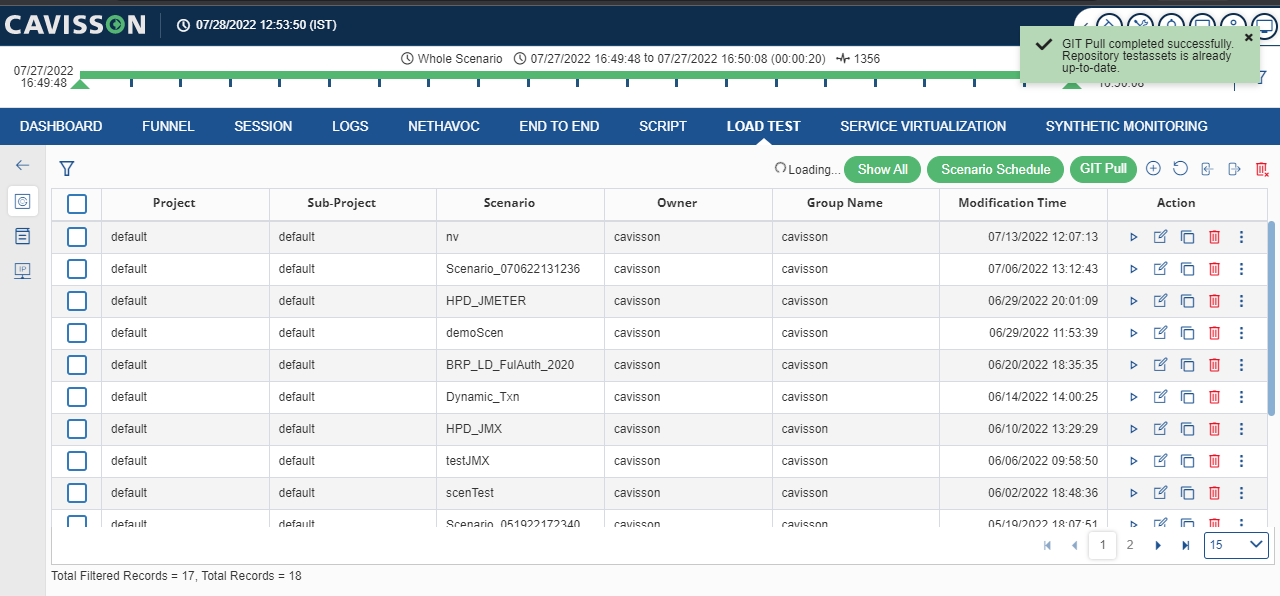1280x596 pixels.
Task: Click the GIT Pull button
Action: click(x=1103, y=169)
